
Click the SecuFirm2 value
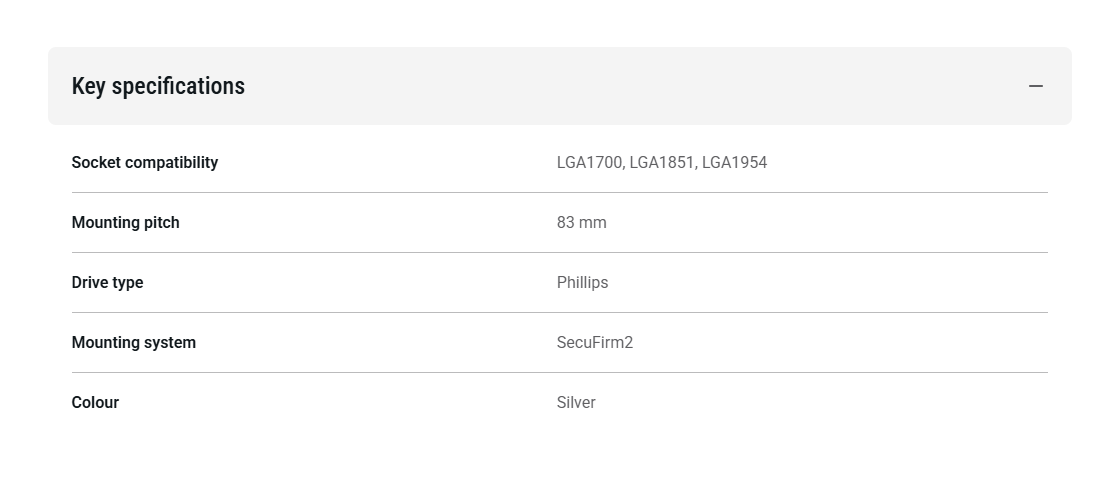click(x=594, y=342)
